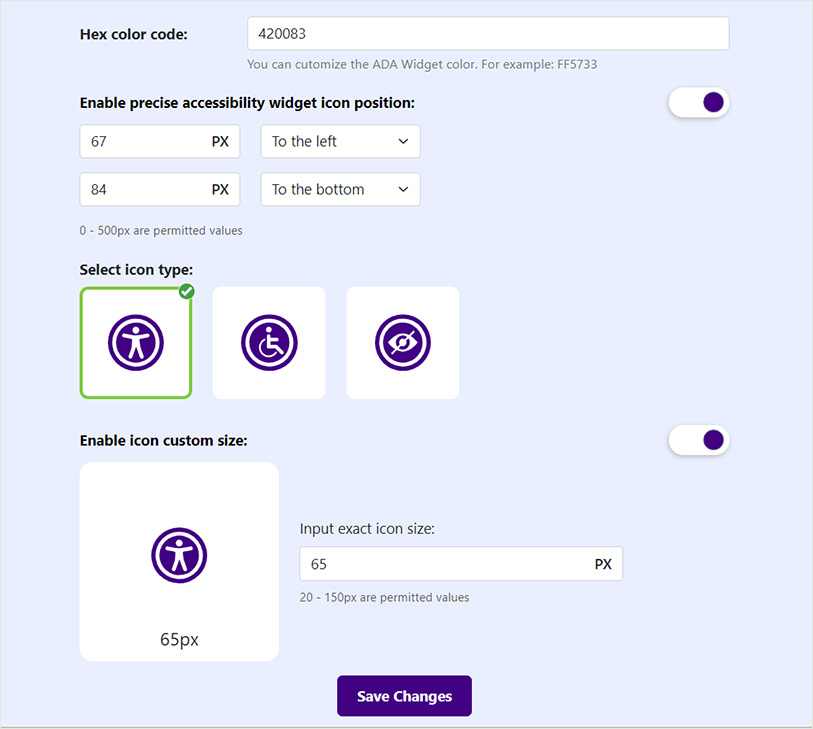
Task: Focus the vertical position field showing 84
Action: coord(145,189)
